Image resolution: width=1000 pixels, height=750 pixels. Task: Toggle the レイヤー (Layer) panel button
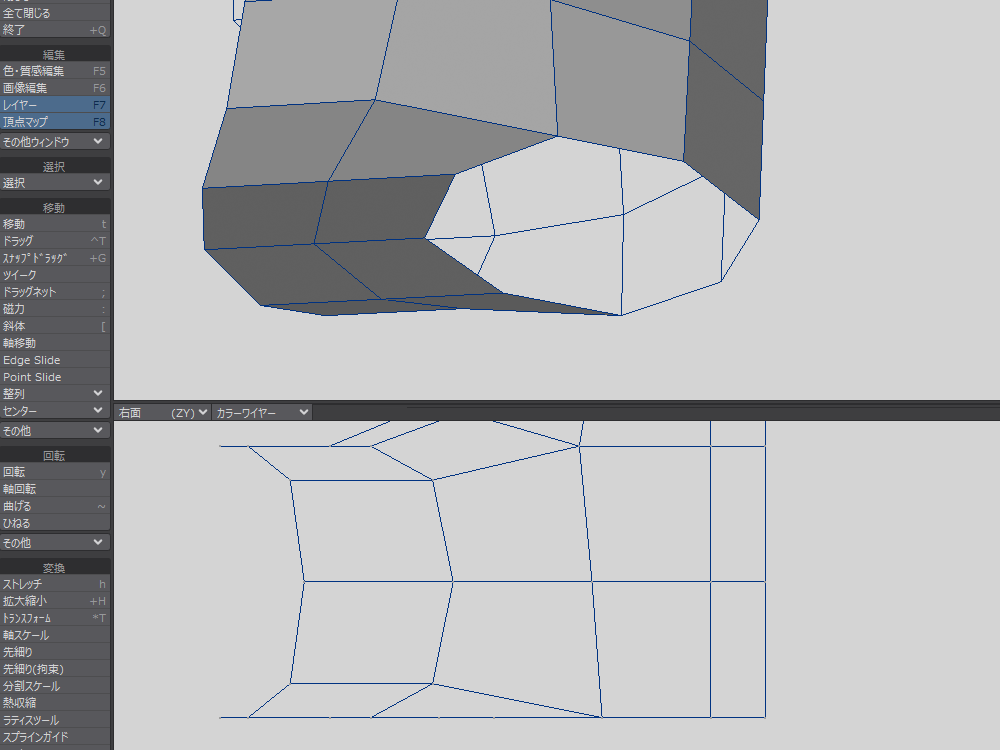pyautogui.click(x=54, y=105)
